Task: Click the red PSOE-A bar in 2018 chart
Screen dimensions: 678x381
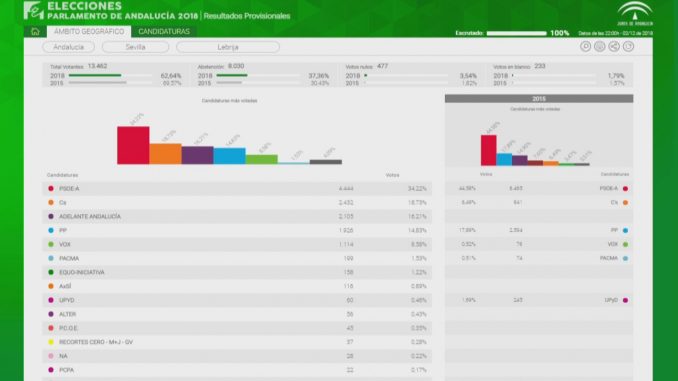Action: [x=133, y=145]
